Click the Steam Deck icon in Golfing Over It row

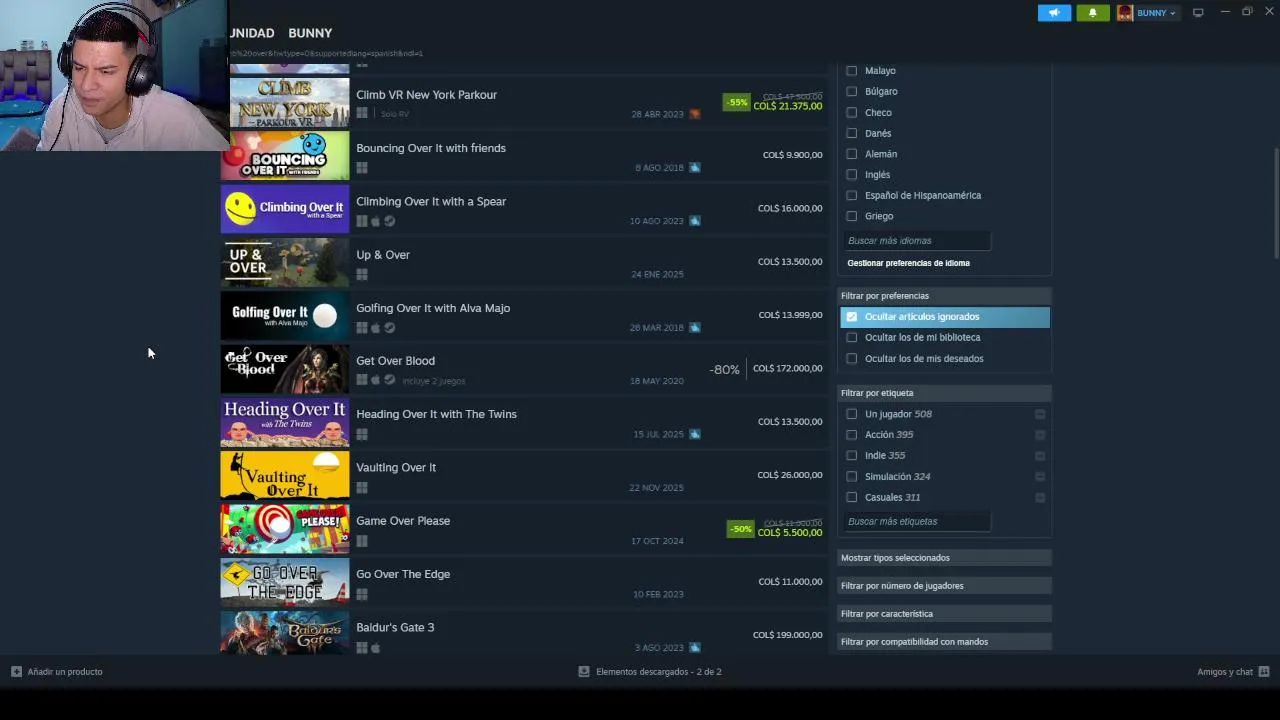pos(695,327)
